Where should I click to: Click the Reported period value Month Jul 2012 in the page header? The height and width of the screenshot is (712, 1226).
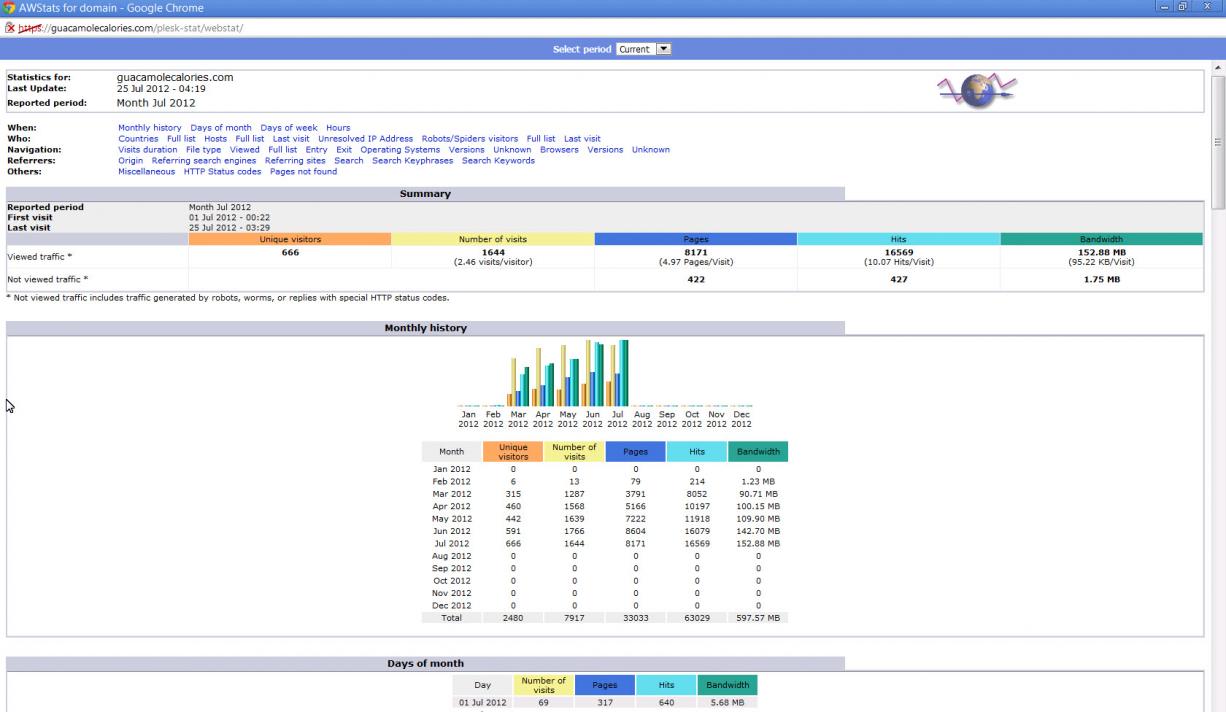[156, 103]
